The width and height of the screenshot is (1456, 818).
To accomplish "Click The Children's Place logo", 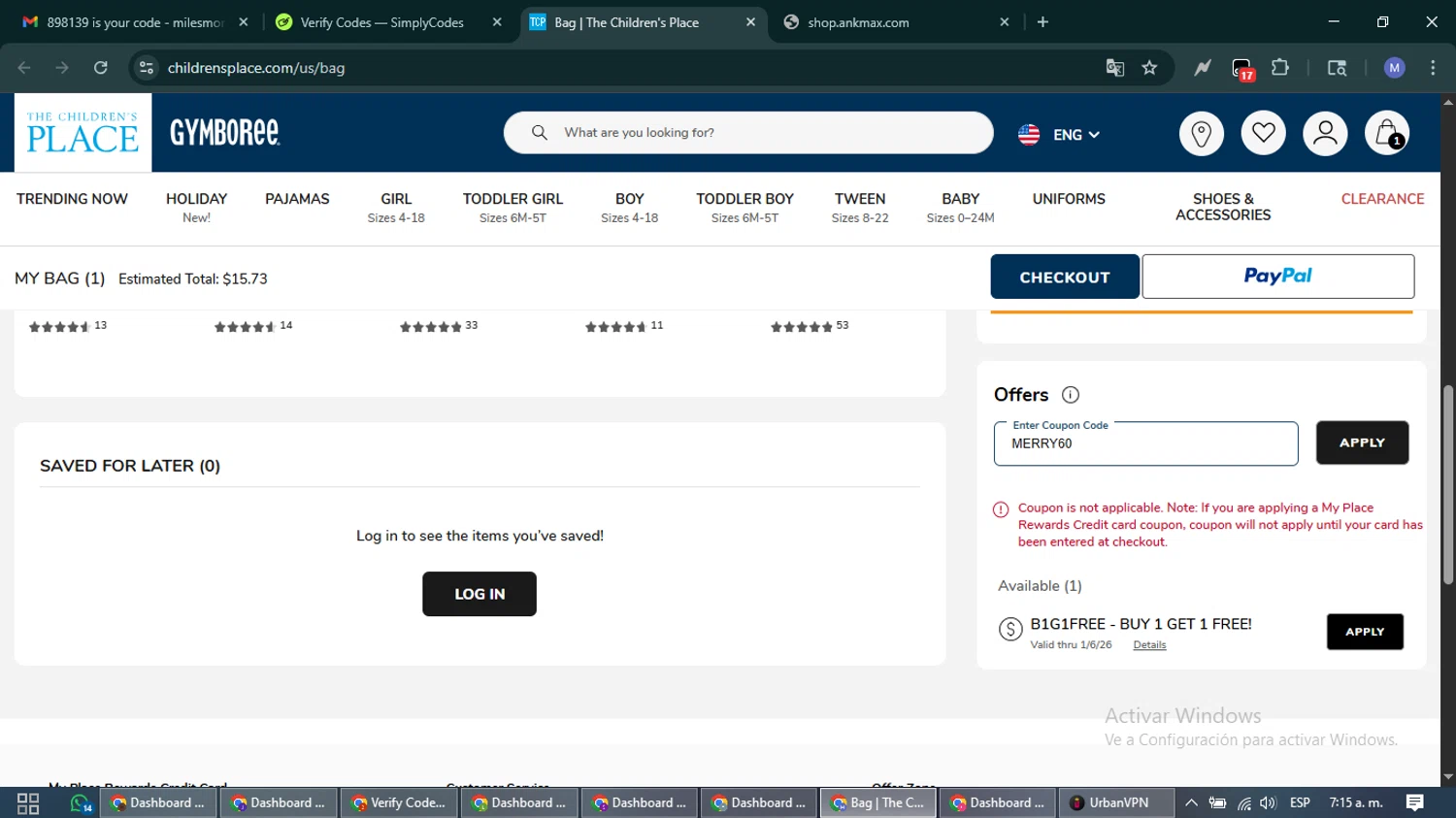I will tap(83, 133).
